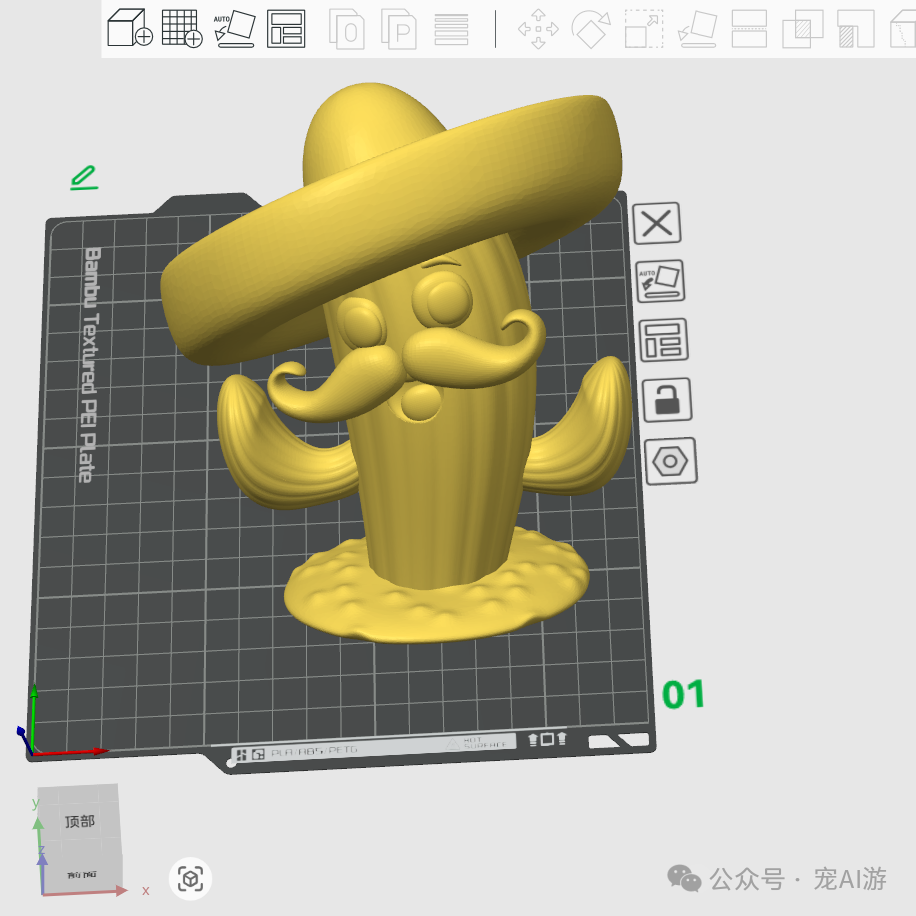Click the Split to parts icon

(398, 29)
